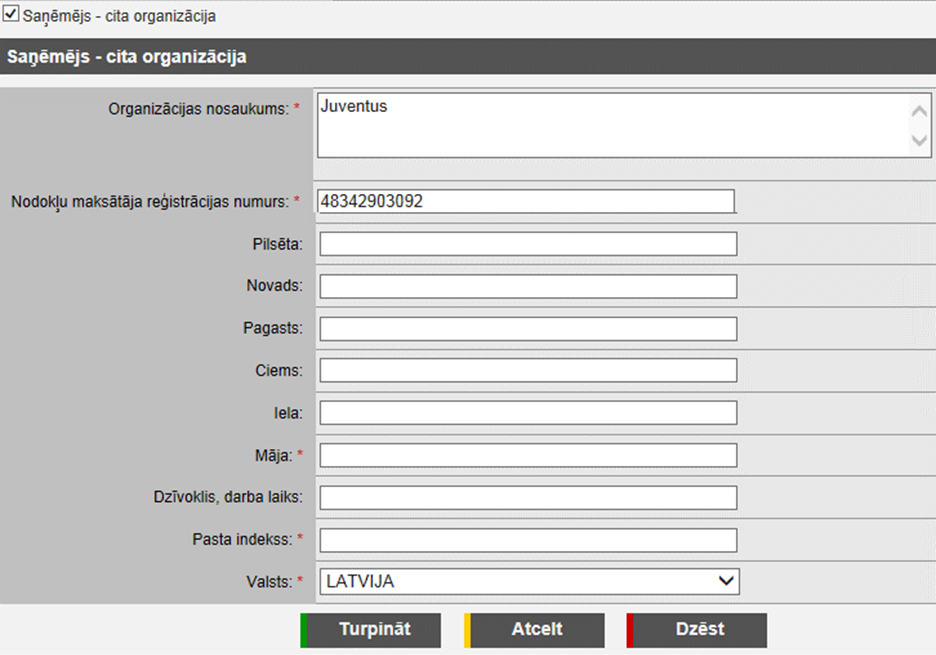The width and height of the screenshot is (936, 655).
Task: Click the 'Pasta indekss' input box
Action: (x=528, y=540)
